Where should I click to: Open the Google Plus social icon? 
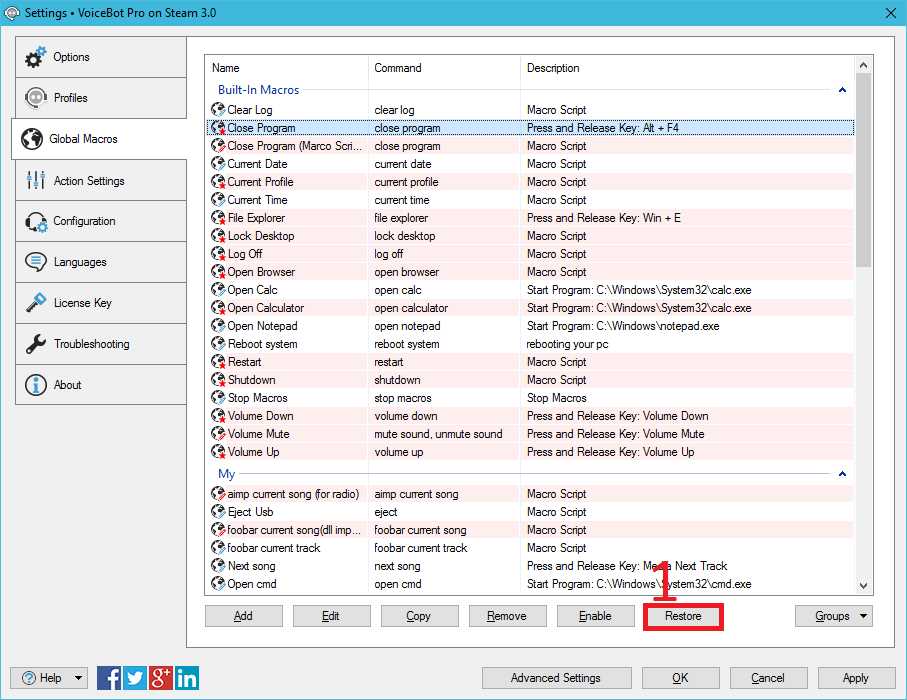pyautogui.click(x=161, y=678)
